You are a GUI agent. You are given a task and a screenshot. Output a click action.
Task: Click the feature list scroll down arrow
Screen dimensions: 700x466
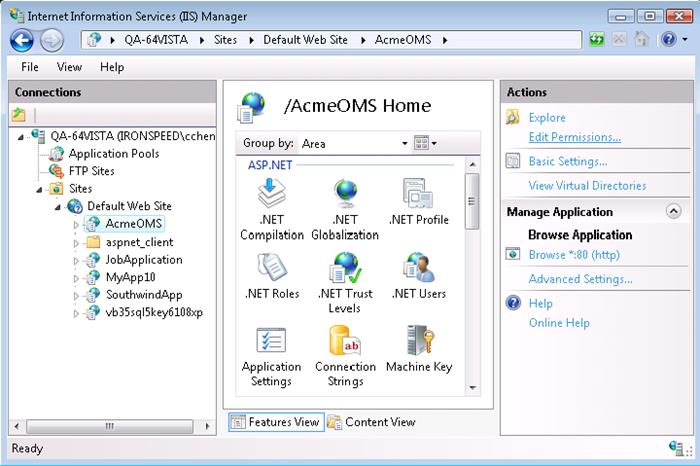coord(472,387)
